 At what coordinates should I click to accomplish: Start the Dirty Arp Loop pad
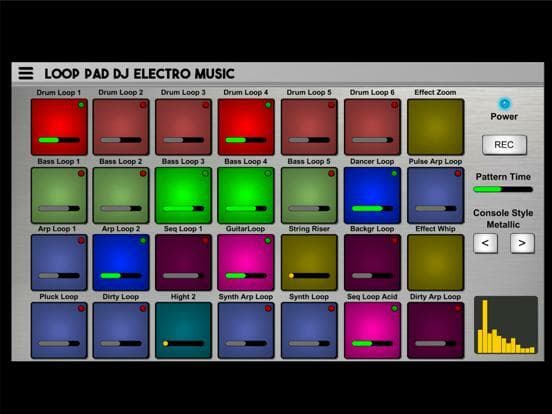[x=435, y=331]
